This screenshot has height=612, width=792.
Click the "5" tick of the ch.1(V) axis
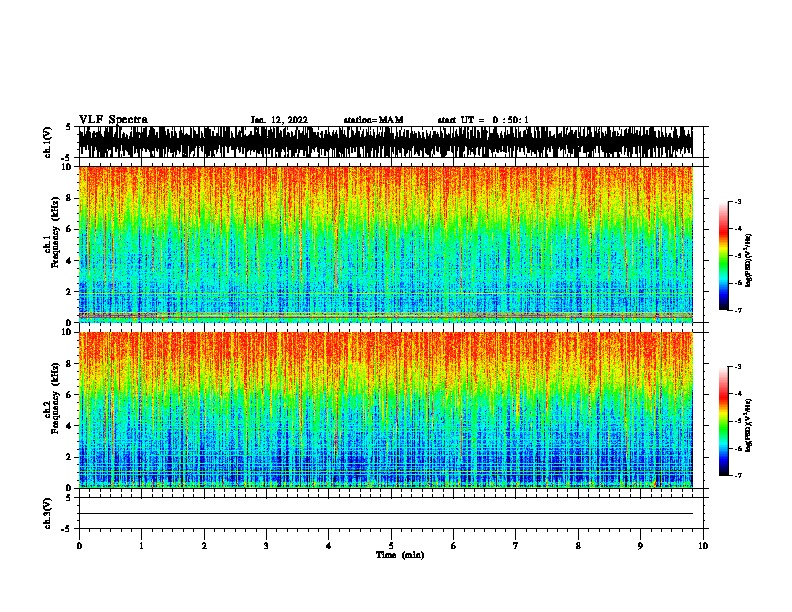pyautogui.click(x=68, y=127)
